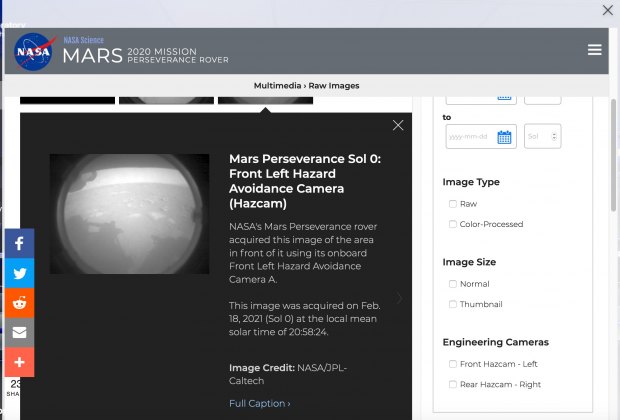This screenshot has height=420, width=620.
Task: Select the third raw image thumbnail strip
Action: tap(265, 100)
